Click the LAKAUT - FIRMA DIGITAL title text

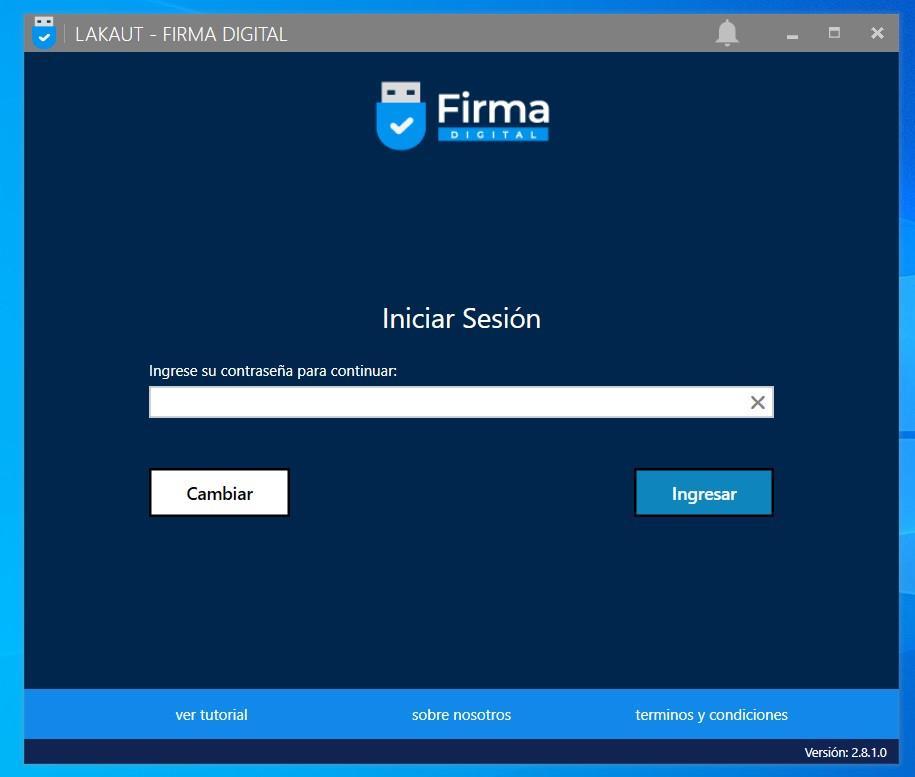pyautogui.click(x=181, y=34)
